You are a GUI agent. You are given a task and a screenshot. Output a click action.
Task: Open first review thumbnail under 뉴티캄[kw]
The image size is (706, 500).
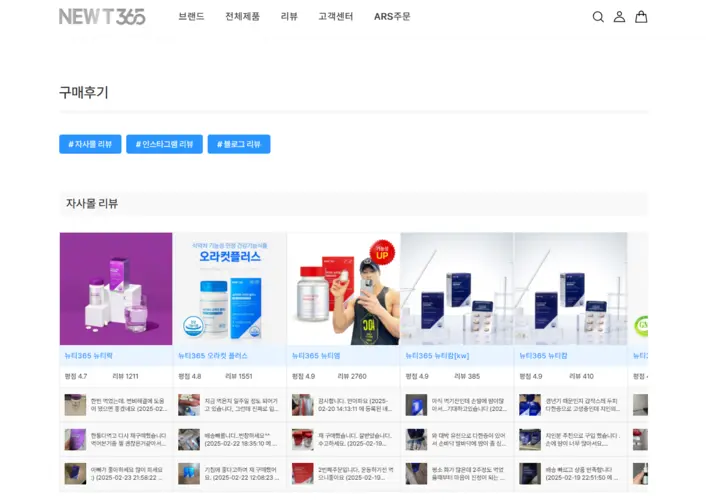(x=416, y=405)
